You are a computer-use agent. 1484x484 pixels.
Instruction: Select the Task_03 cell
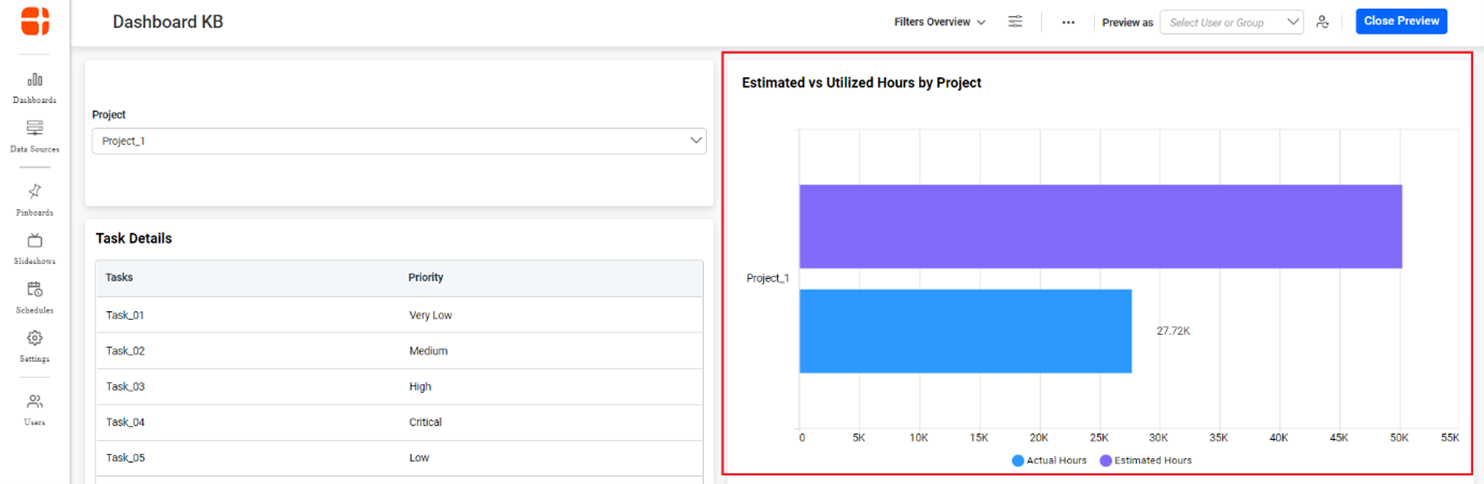125,387
